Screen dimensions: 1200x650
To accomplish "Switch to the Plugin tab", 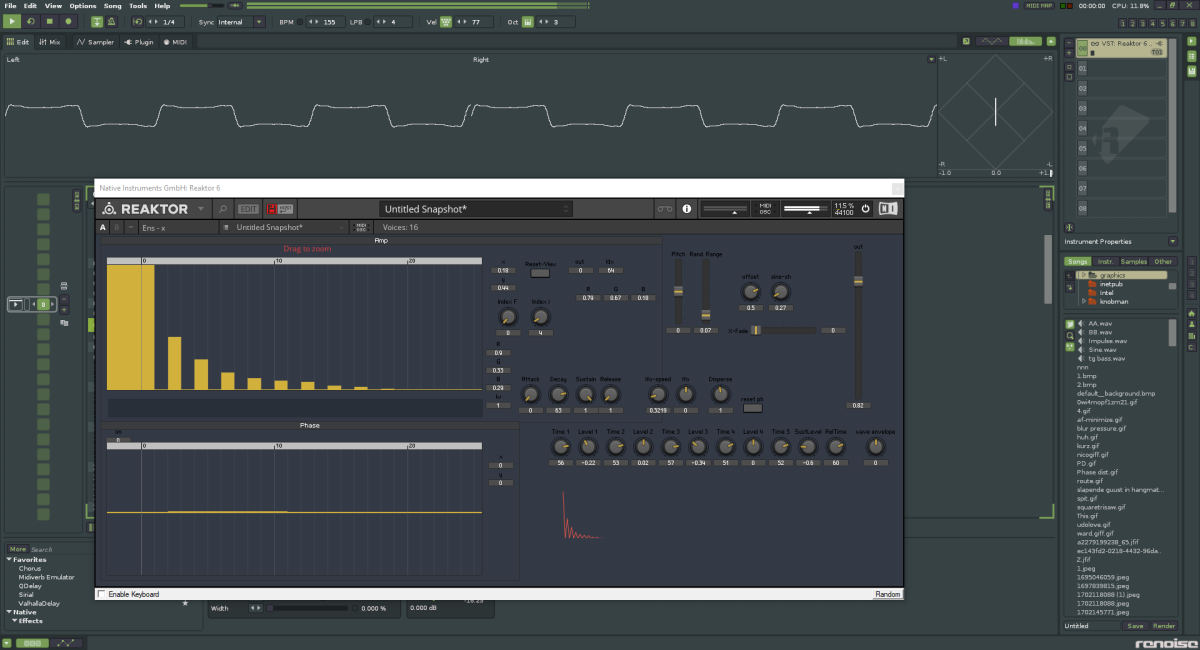I will (139, 42).
